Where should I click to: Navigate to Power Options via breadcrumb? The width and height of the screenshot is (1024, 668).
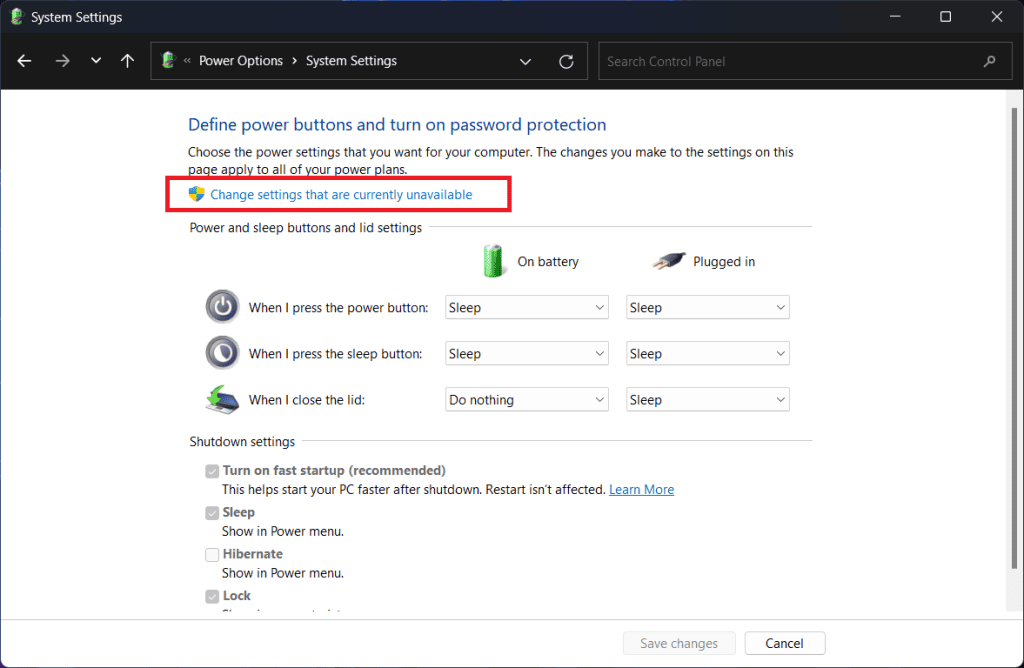[240, 60]
